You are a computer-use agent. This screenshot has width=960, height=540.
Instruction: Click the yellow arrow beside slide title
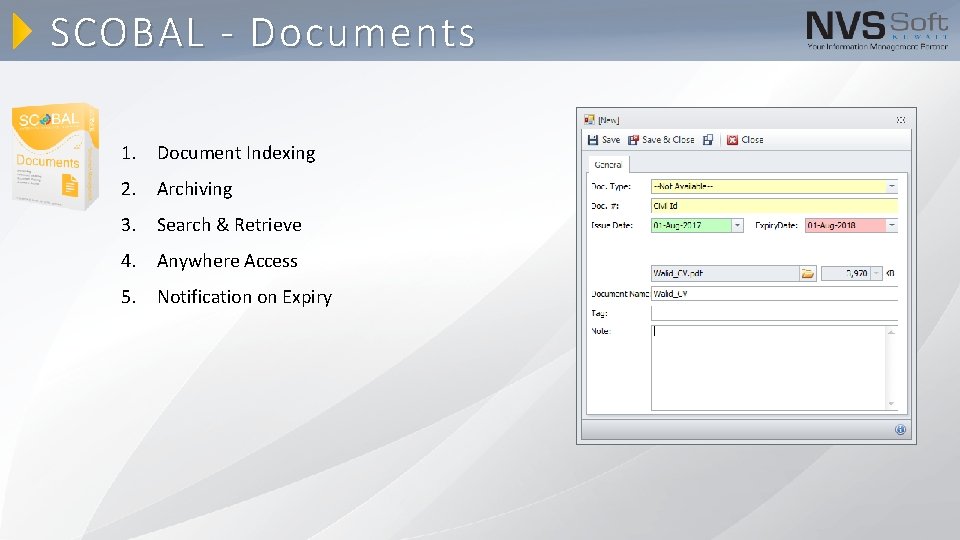point(21,31)
